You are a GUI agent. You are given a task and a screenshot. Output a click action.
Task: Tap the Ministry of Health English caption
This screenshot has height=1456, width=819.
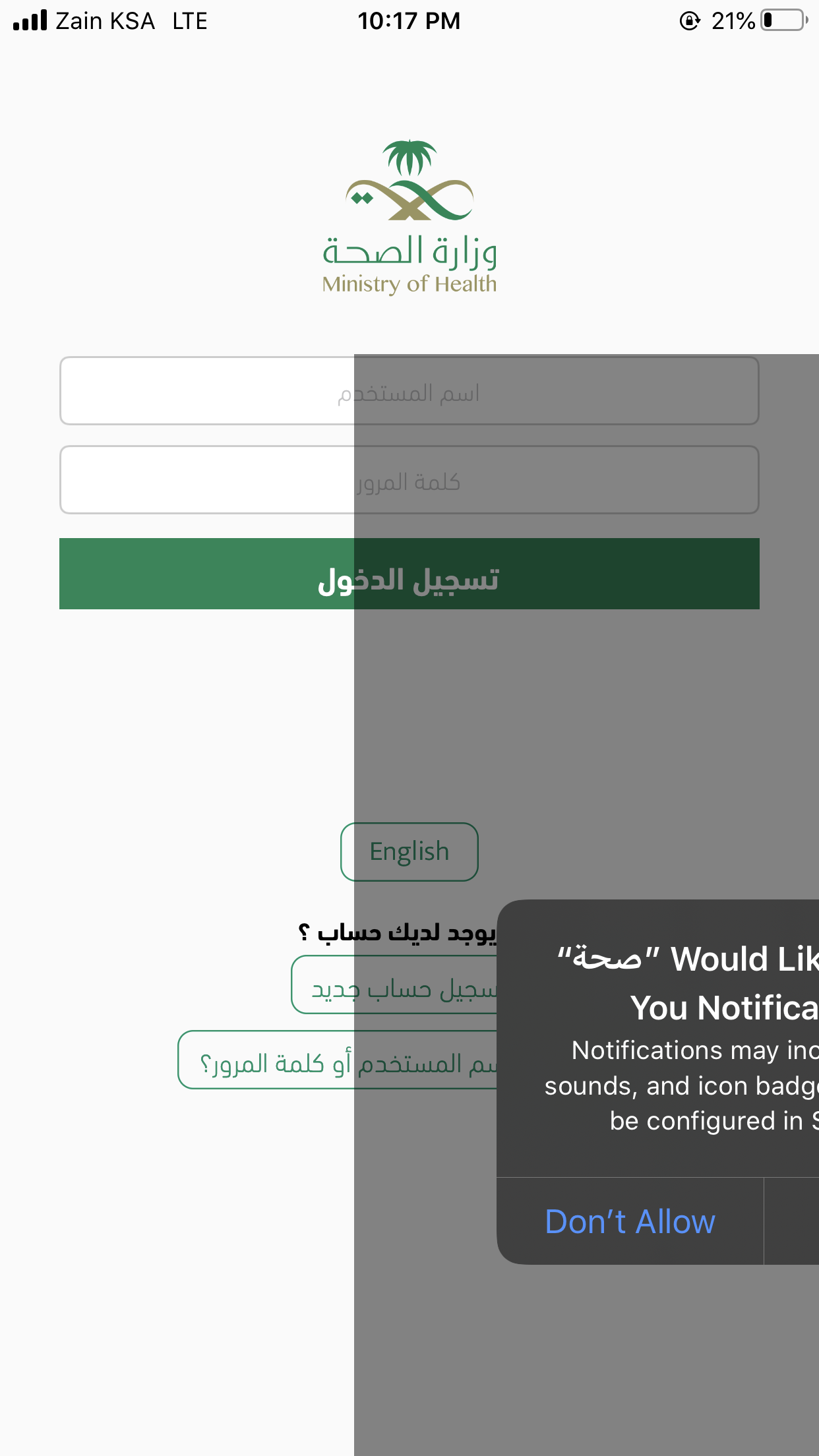point(409,284)
